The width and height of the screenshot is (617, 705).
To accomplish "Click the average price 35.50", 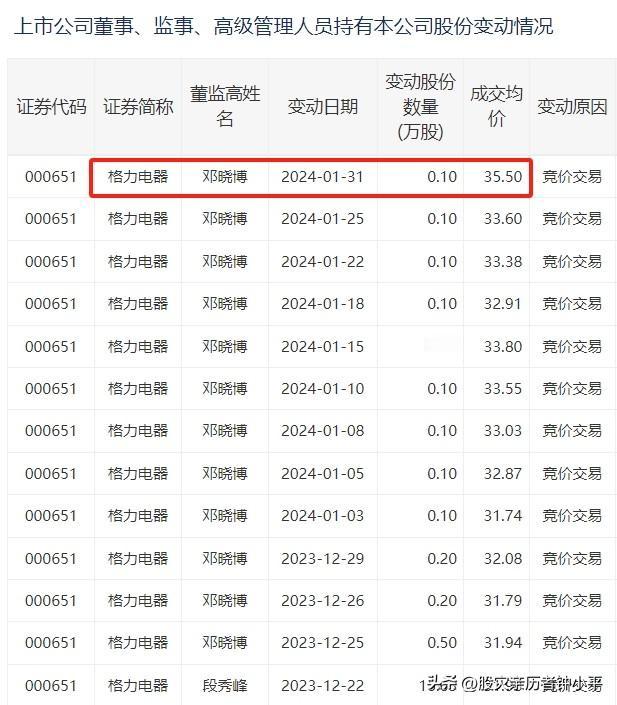I will click(503, 177).
